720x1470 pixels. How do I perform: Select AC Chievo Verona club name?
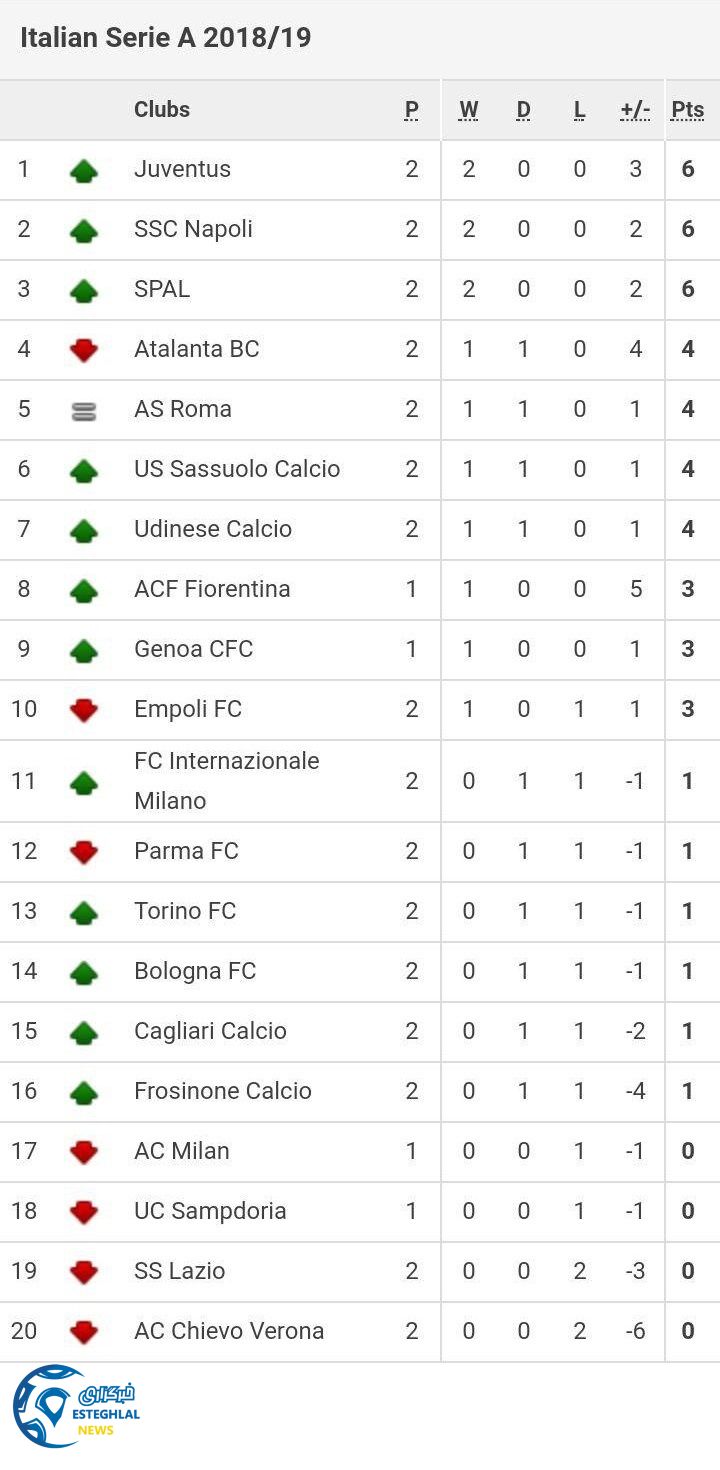pyautogui.click(x=229, y=1331)
